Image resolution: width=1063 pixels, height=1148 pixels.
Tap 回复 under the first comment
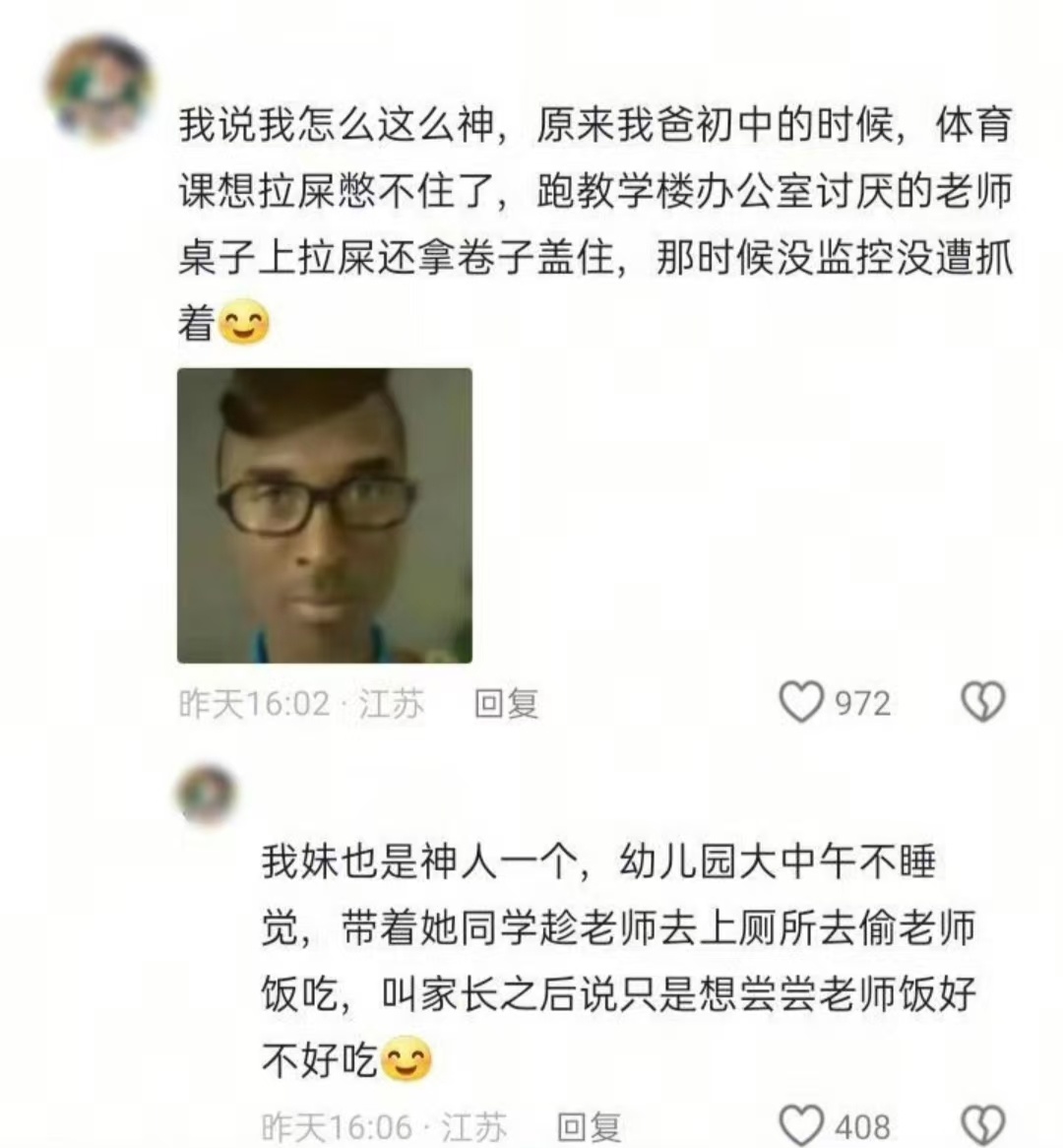(507, 704)
